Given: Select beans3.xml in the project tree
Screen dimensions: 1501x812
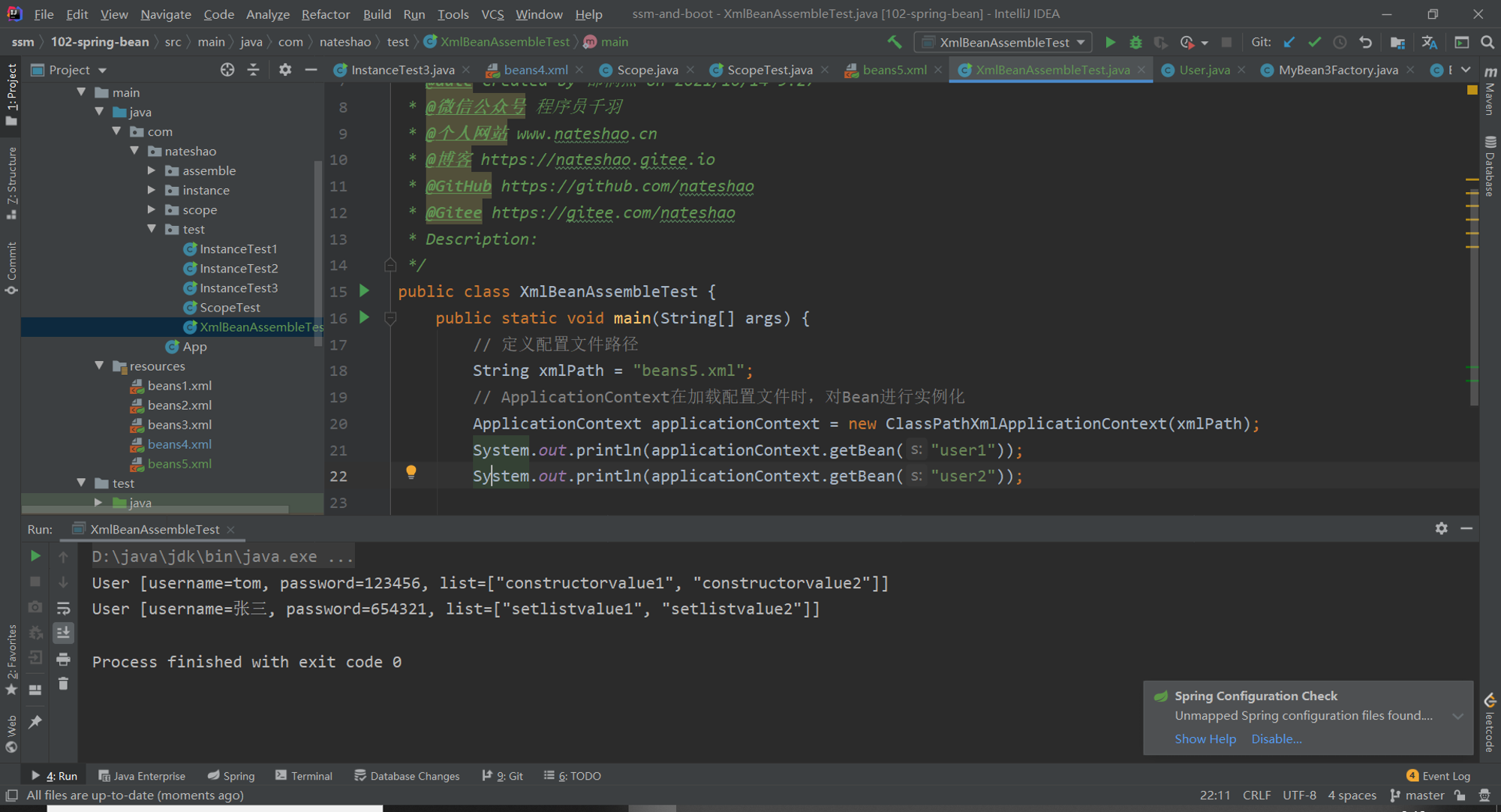Looking at the screenshot, I should pos(179,425).
